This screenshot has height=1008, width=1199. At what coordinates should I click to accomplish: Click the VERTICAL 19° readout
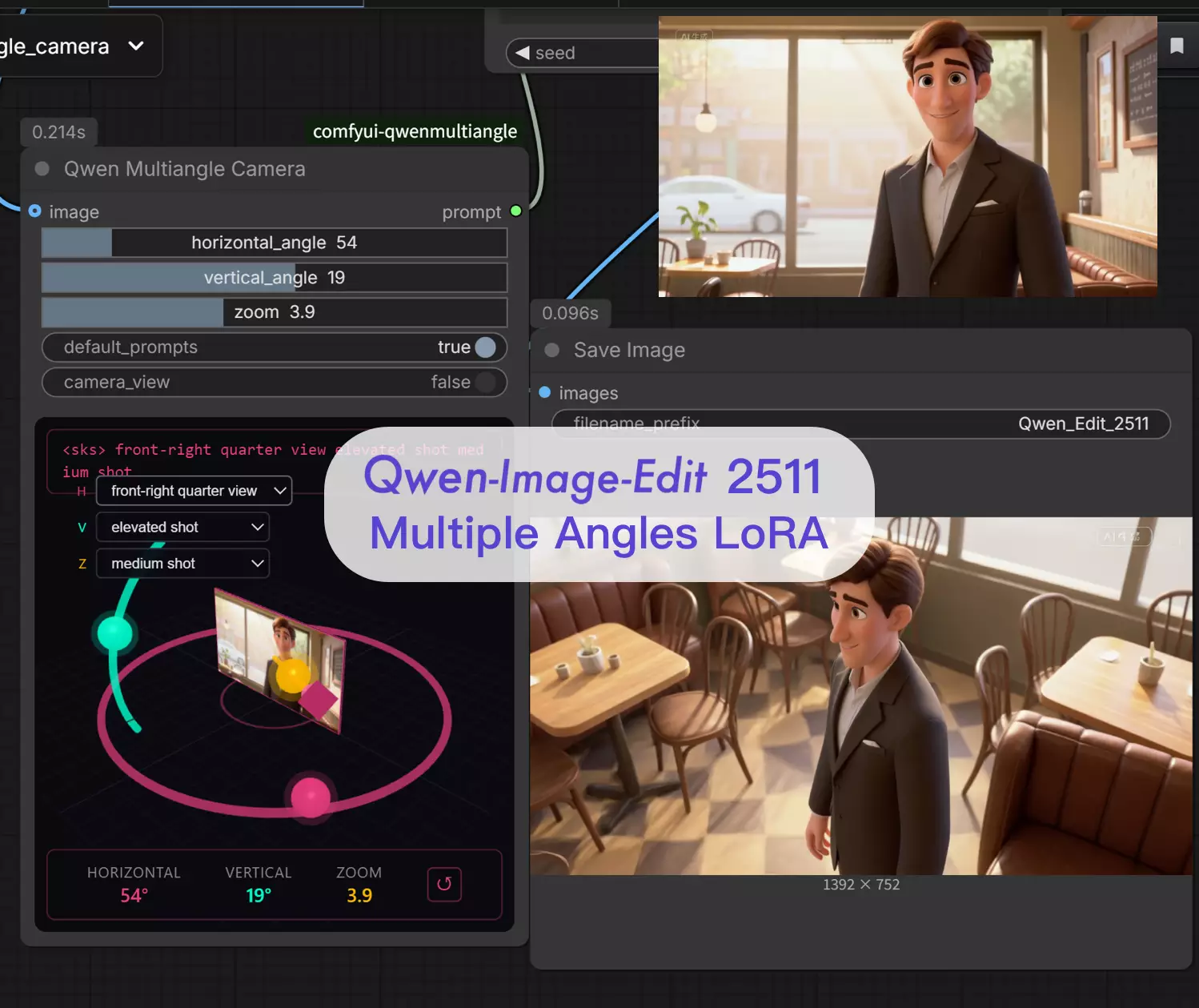point(258,884)
